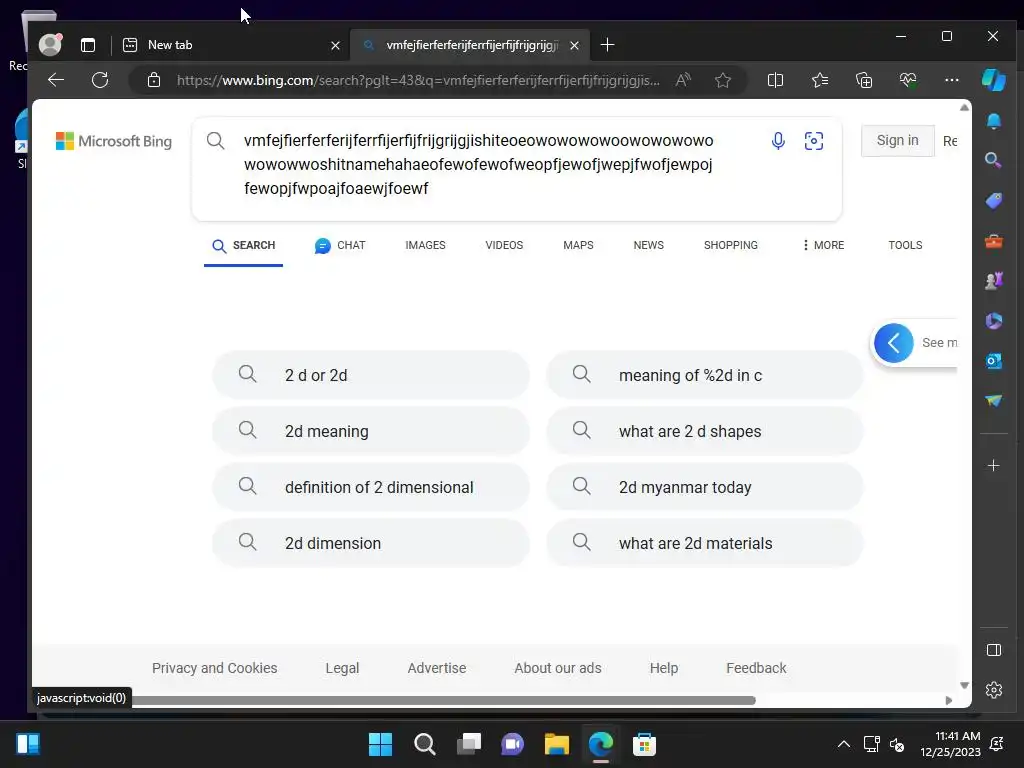Screen dimensions: 1024x768
Task: Switch to NEWS results tab
Action: click(x=648, y=246)
